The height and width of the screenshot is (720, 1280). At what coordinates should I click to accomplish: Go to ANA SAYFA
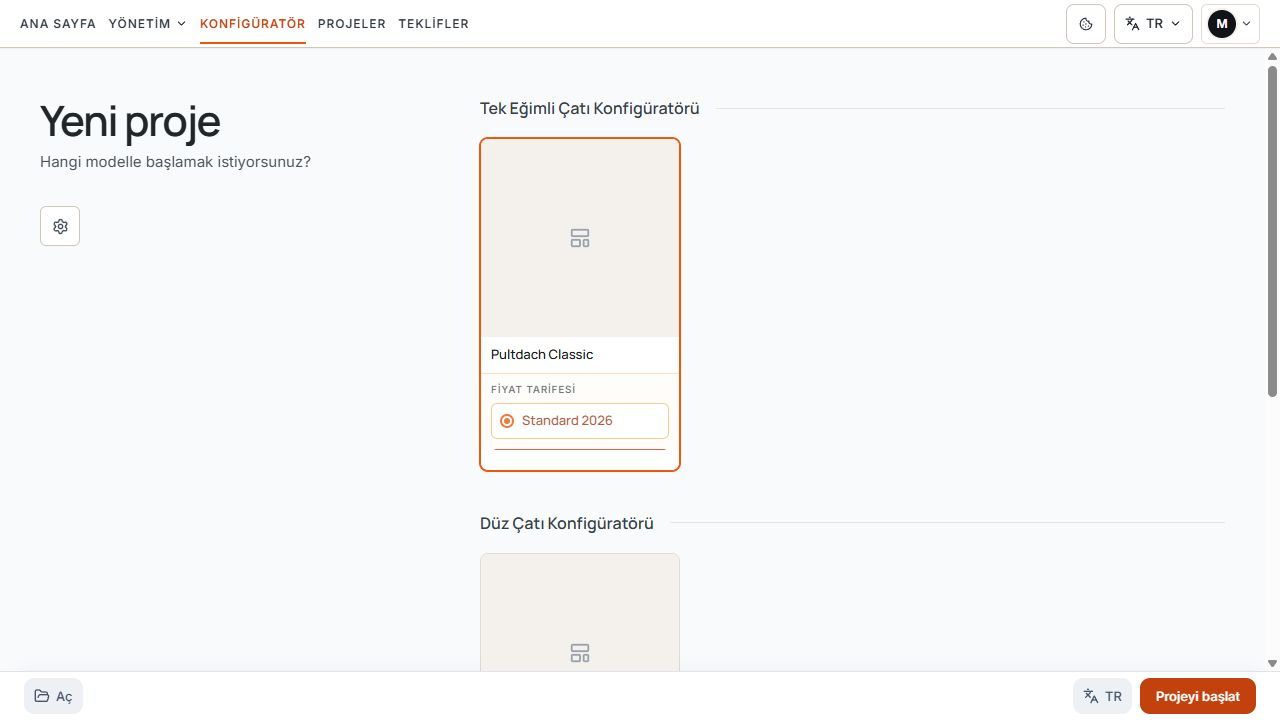click(58, 24)
